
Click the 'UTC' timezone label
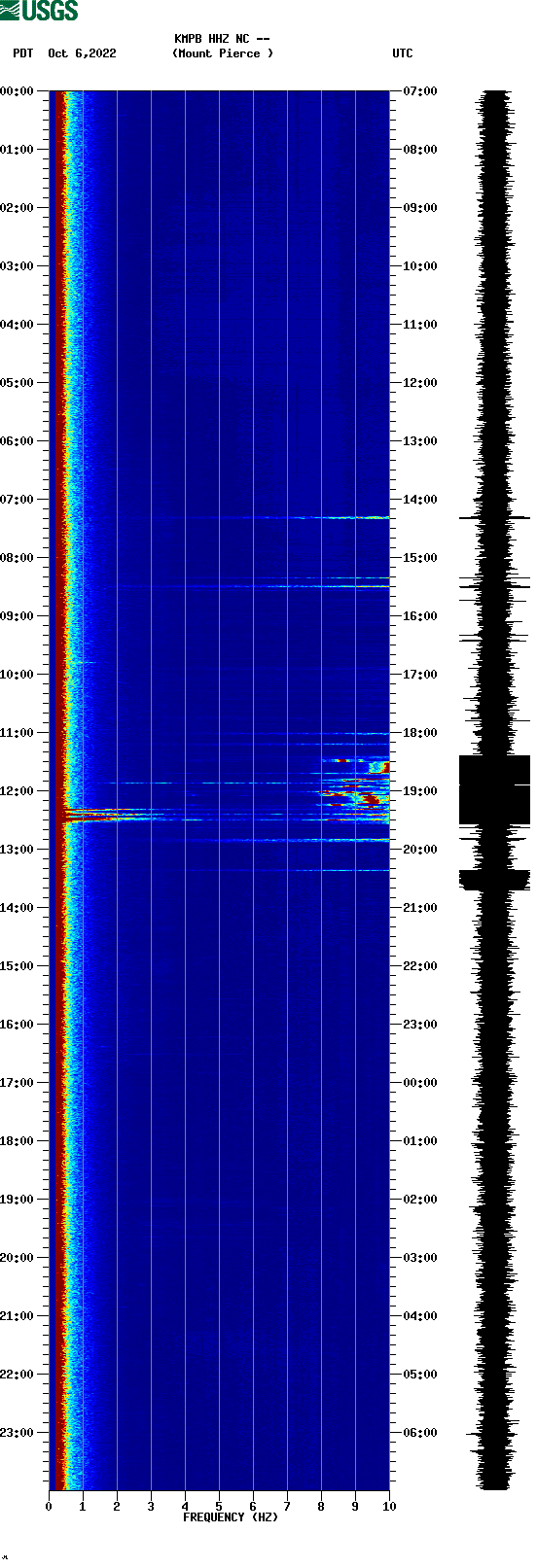[x=403, y=53]
